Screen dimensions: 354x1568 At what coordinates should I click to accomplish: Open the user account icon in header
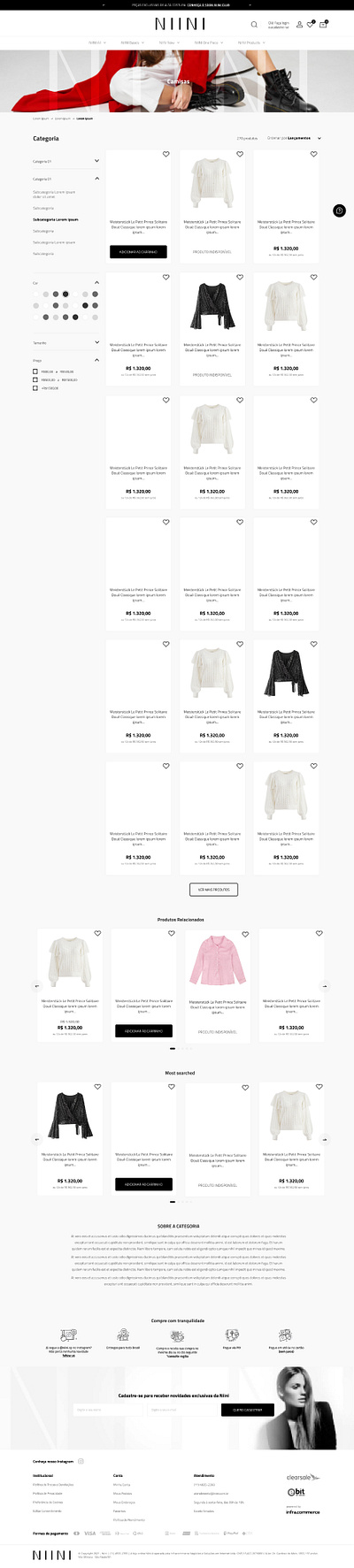[x=299, y=24]
